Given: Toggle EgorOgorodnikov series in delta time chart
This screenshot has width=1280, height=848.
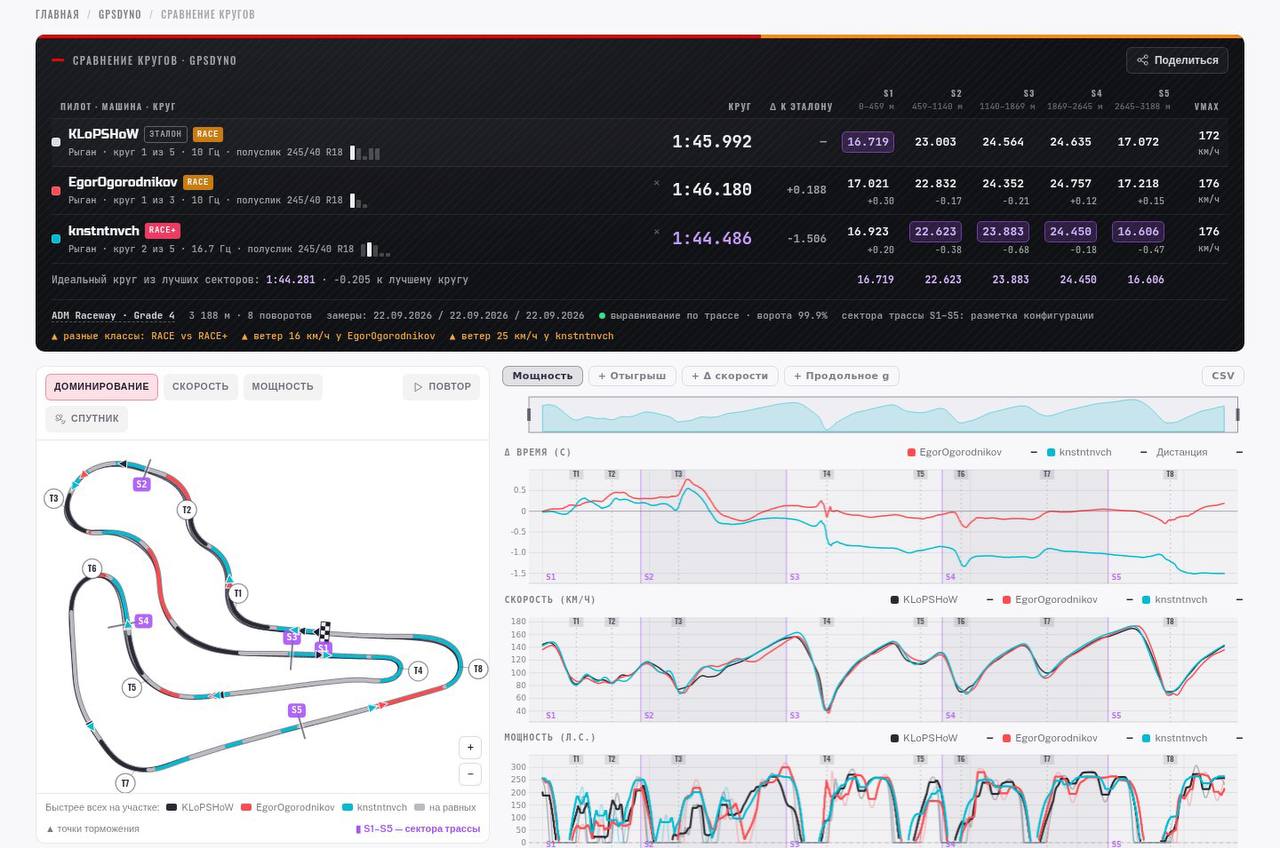Looking at the screenshot, I should click(x=955, y=452).
